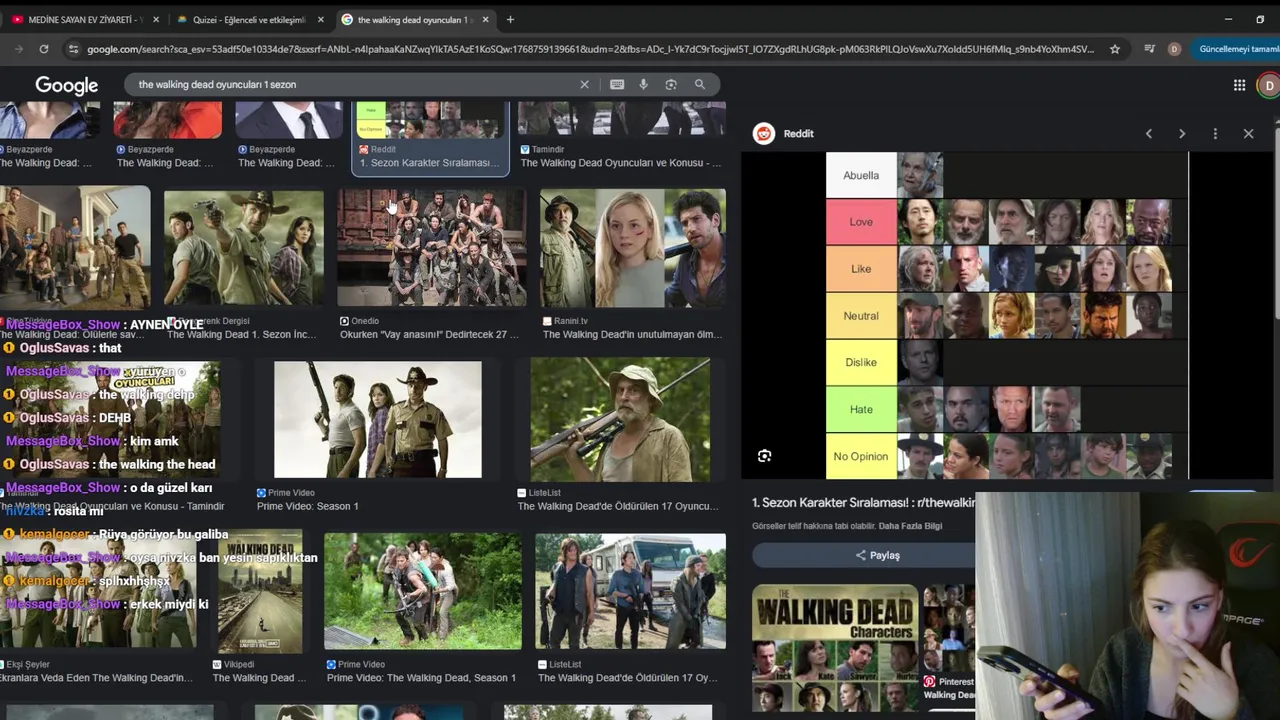Click the Paylaş share button
The width and height of the screenshot is (1280, 720).
pyautogui.click(x=877, y=555)
